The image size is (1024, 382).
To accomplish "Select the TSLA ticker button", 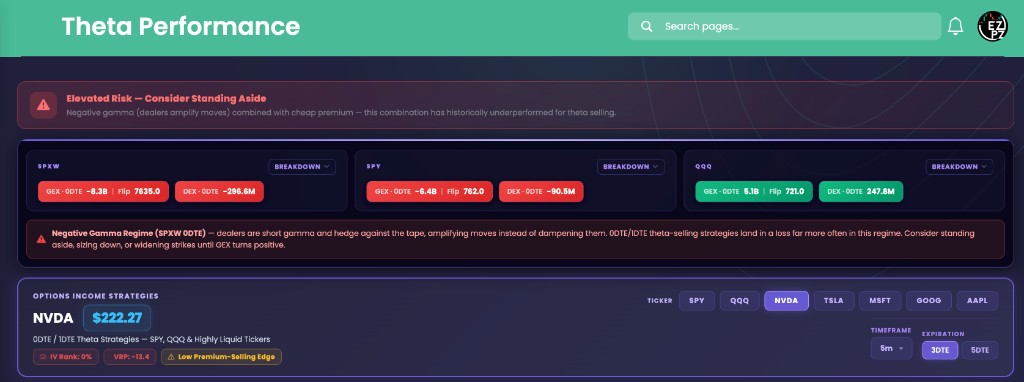I will pos(833,301).
